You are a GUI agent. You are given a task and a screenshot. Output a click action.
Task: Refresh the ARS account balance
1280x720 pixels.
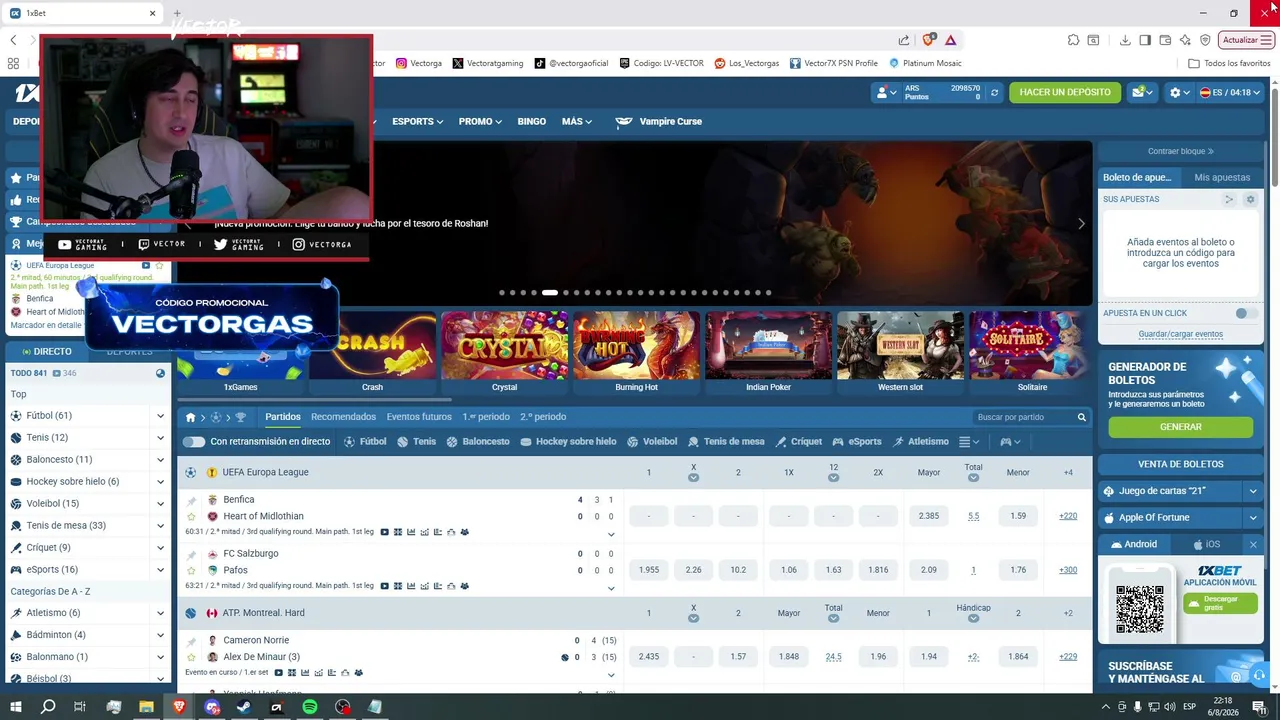[x=994, y=93]
